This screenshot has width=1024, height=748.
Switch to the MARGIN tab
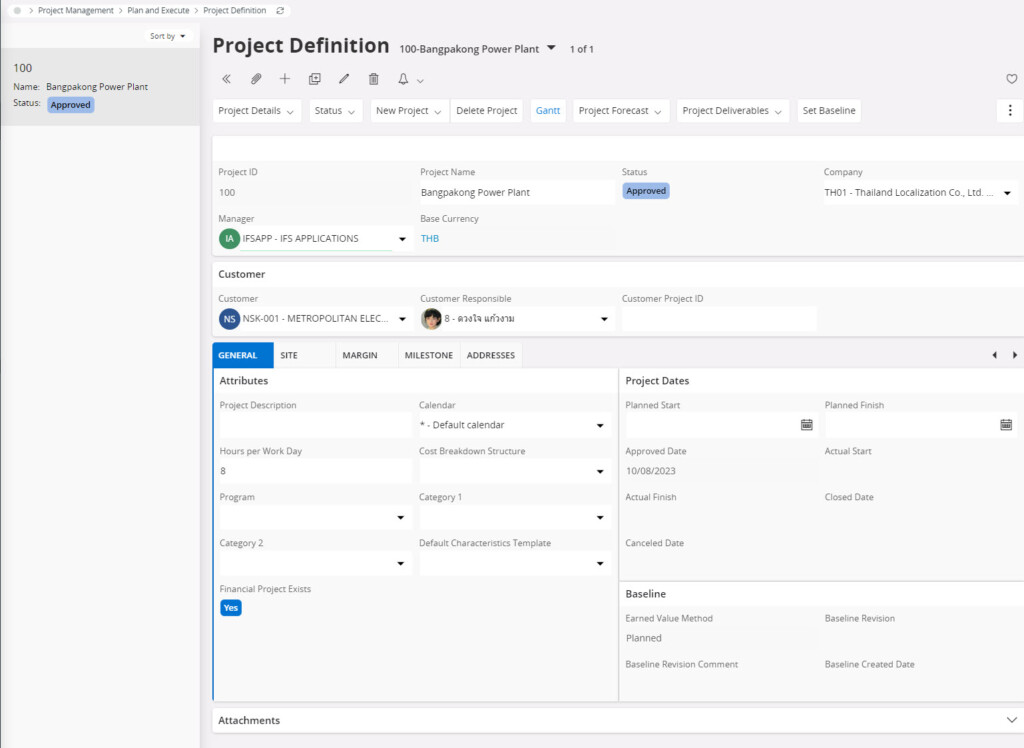tap(360, 355)
